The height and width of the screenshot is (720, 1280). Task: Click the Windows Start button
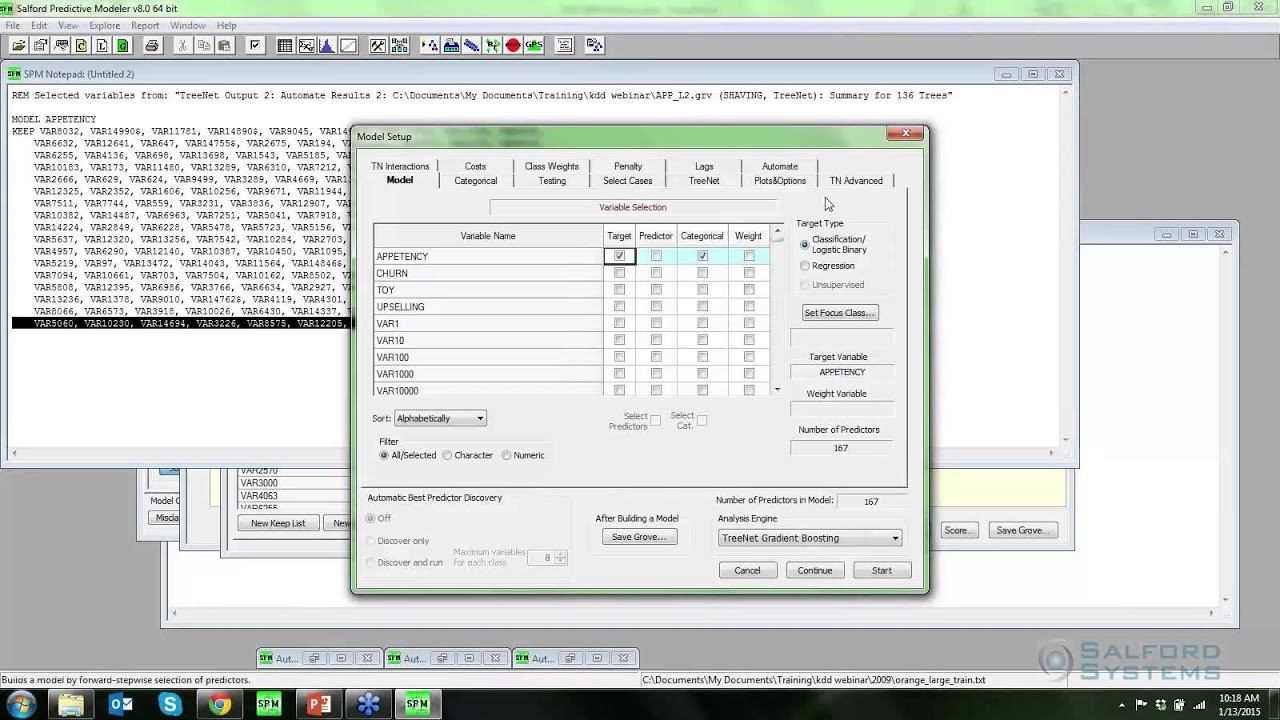coord(21,705)
